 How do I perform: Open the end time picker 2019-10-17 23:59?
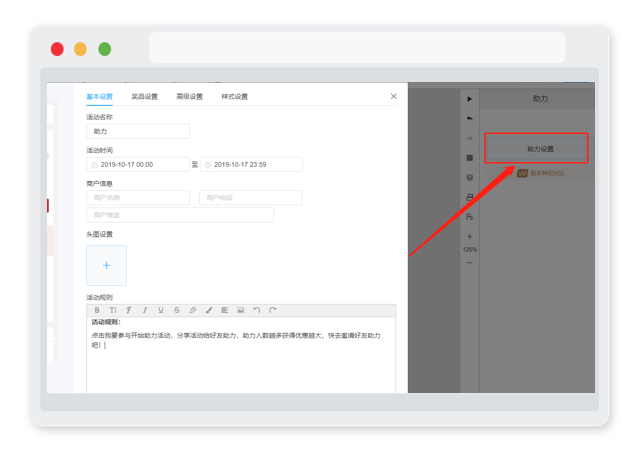pos(251,165)
